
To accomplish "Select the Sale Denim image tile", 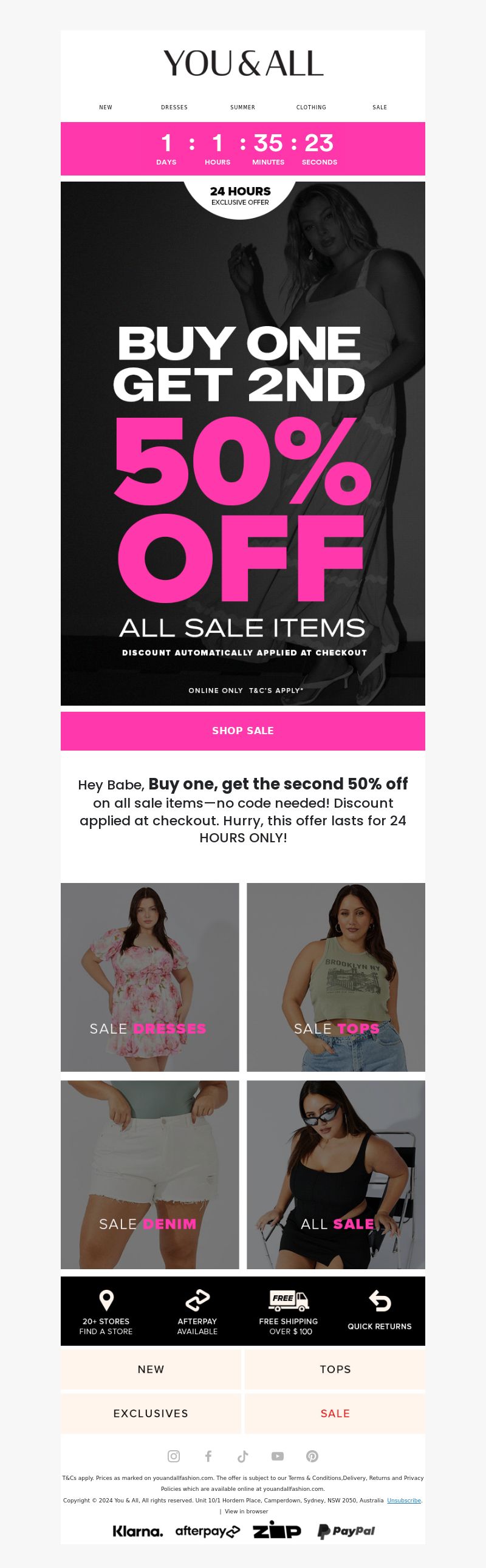I will tap(150, 1174).
